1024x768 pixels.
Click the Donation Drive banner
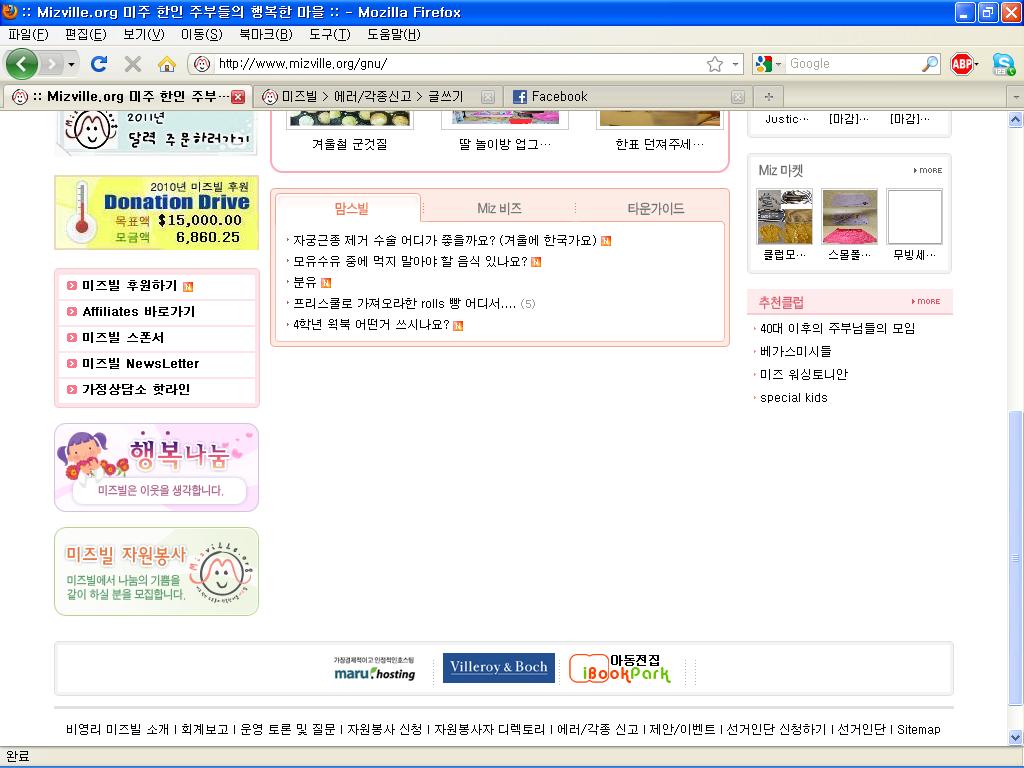(156, 212)
